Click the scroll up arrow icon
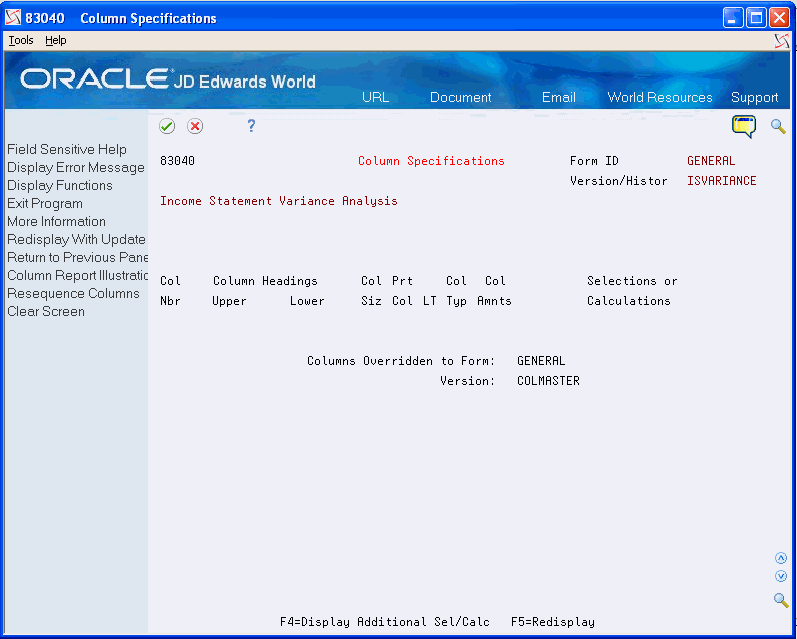The width and height of the screenshot is (797, 639). (781, 558)
